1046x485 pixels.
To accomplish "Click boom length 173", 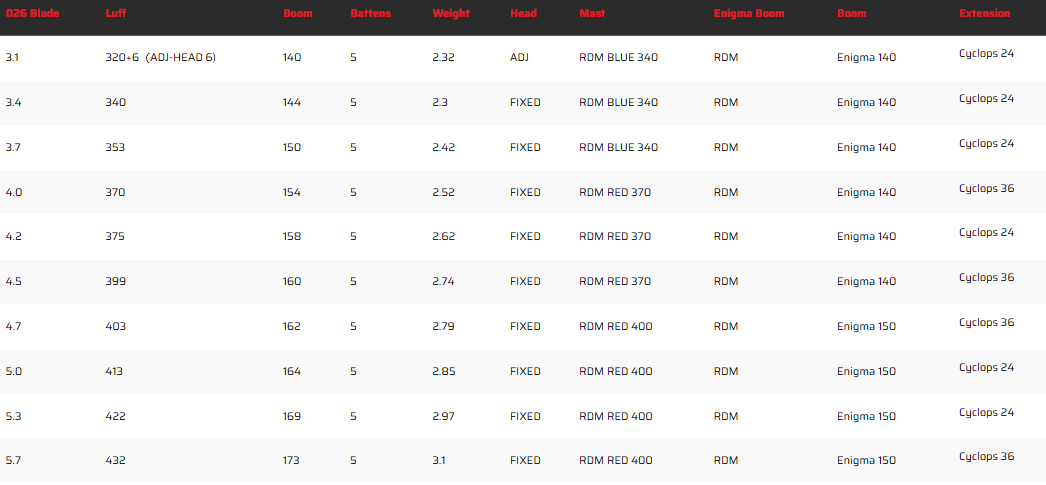I will 292,461.
